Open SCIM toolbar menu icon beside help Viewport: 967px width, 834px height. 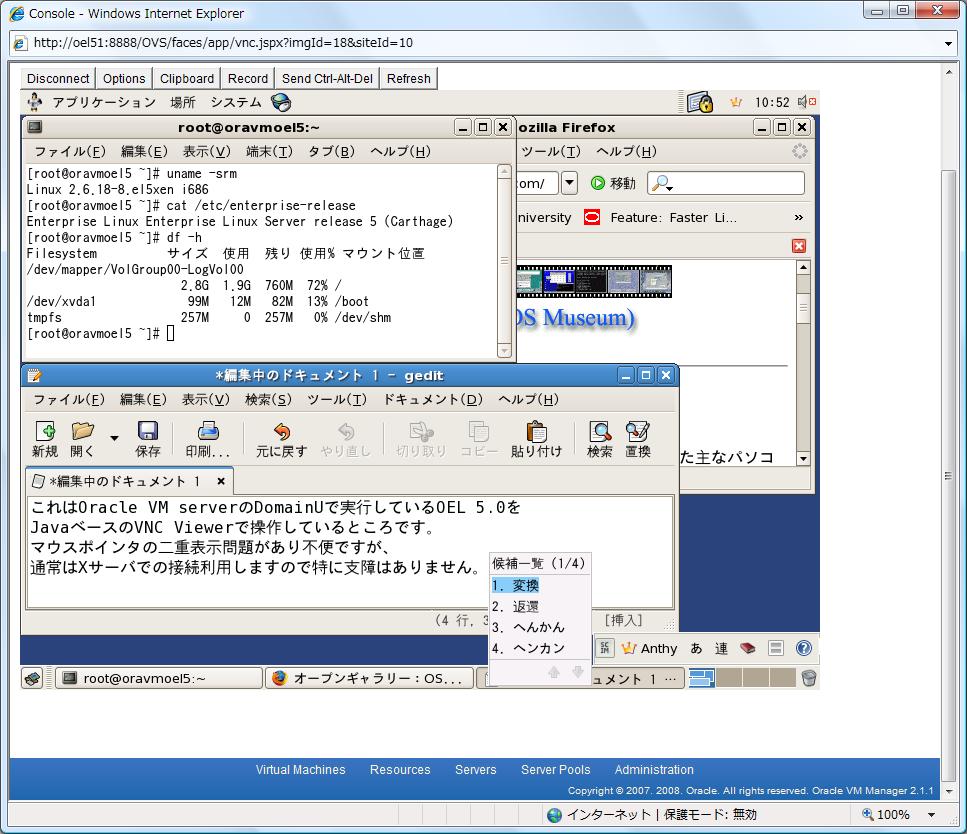(776, 648)
